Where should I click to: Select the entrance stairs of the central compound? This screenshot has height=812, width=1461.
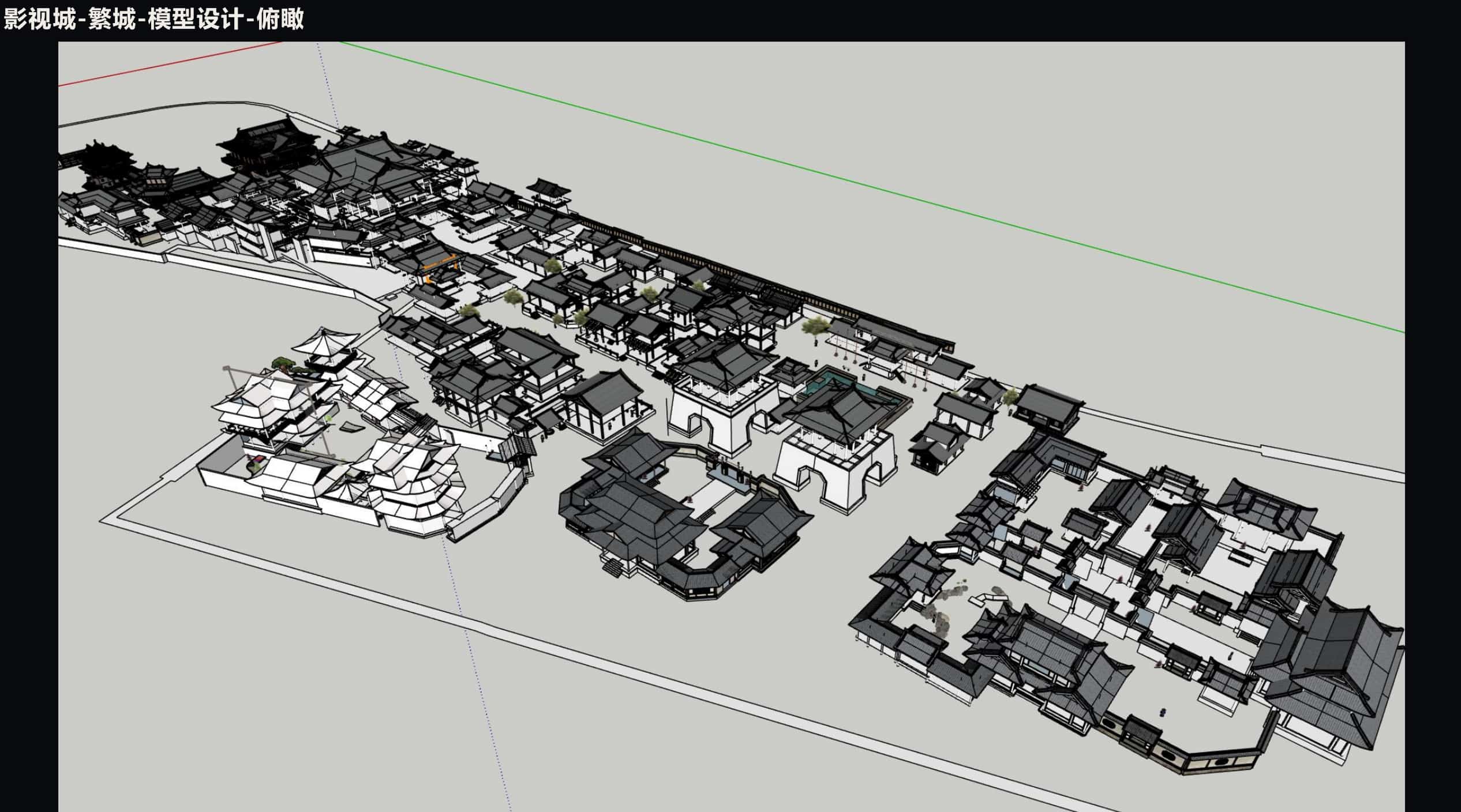(x=614, y=567)
